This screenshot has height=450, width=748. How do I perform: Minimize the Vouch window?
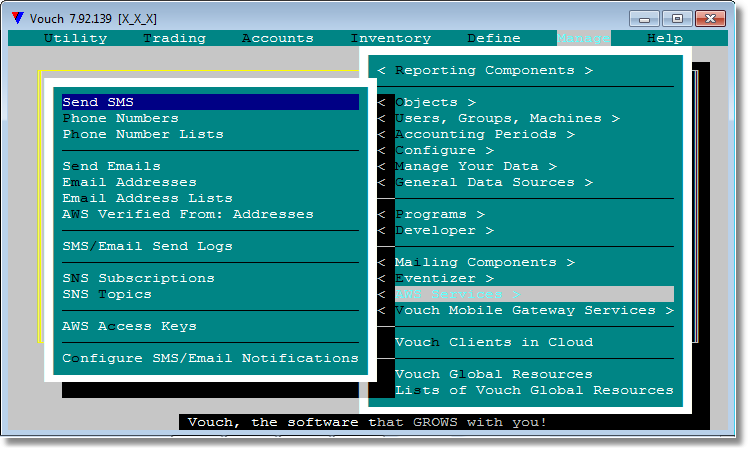coord(644,19)
